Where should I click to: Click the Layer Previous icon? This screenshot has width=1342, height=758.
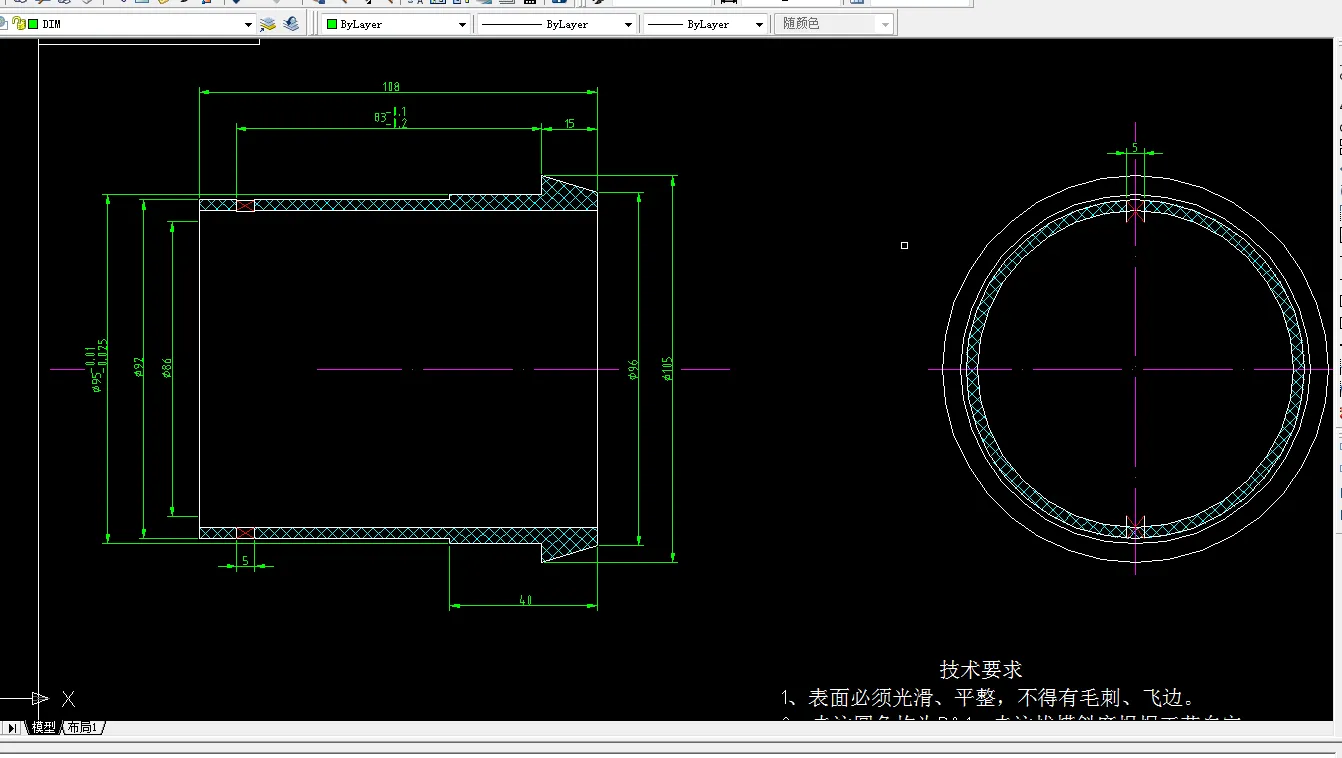291,24
